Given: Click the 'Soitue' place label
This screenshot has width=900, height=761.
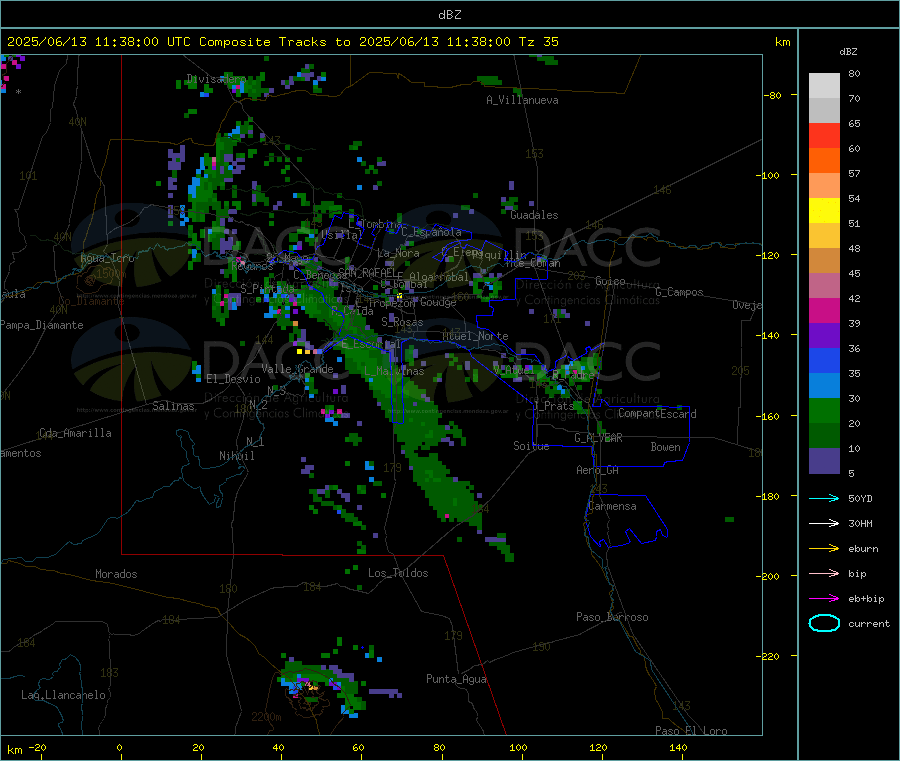Looking at the screenshot, I should 531,446.
